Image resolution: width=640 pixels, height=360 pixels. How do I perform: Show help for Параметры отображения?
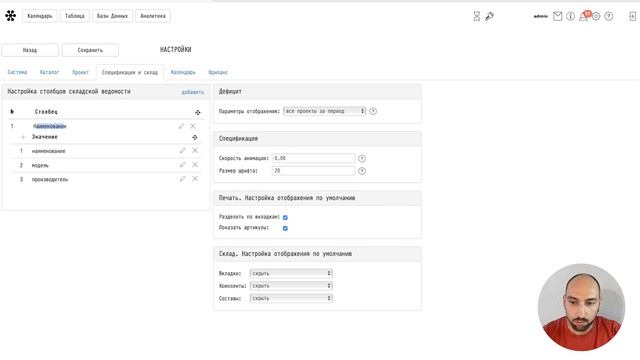pyautogui.click(x=373, y=111)
